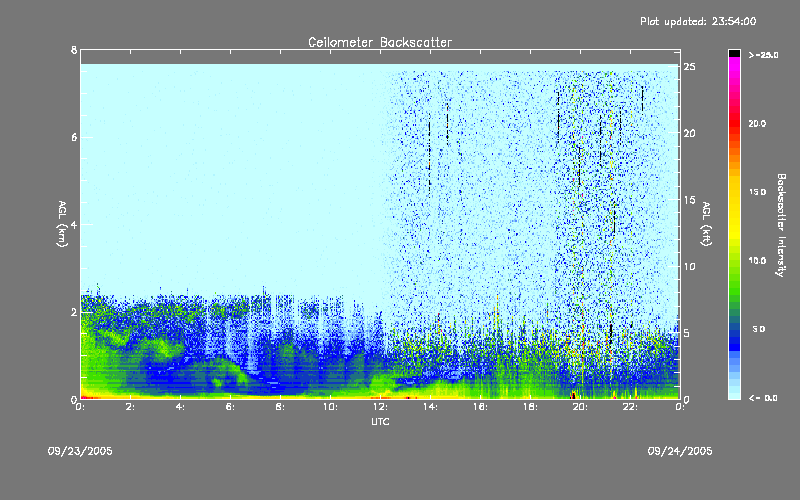Click the left axis tick label 2
The image size is (800, 500).
74,312
